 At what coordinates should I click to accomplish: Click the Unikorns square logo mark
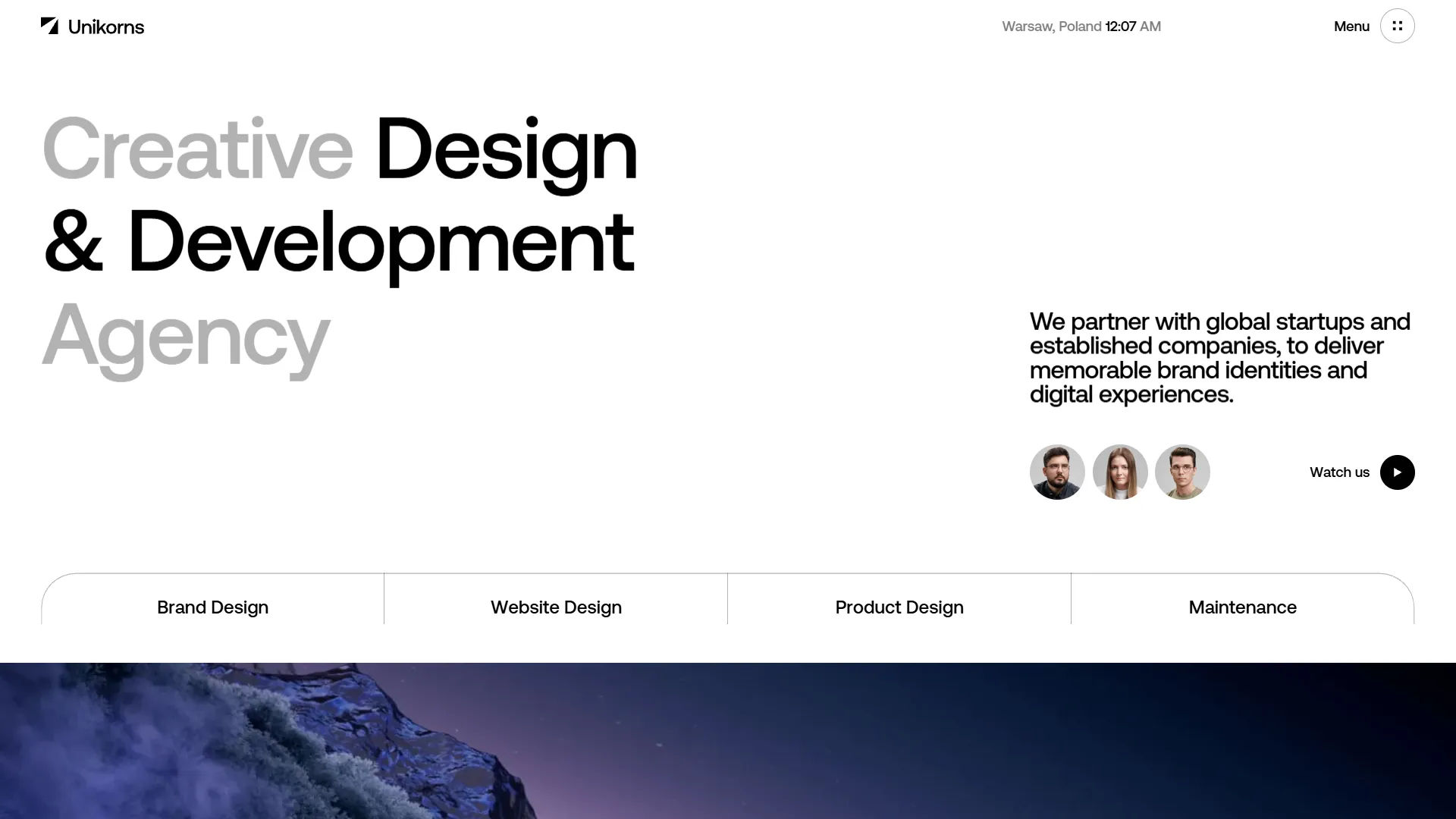(49, 27)
